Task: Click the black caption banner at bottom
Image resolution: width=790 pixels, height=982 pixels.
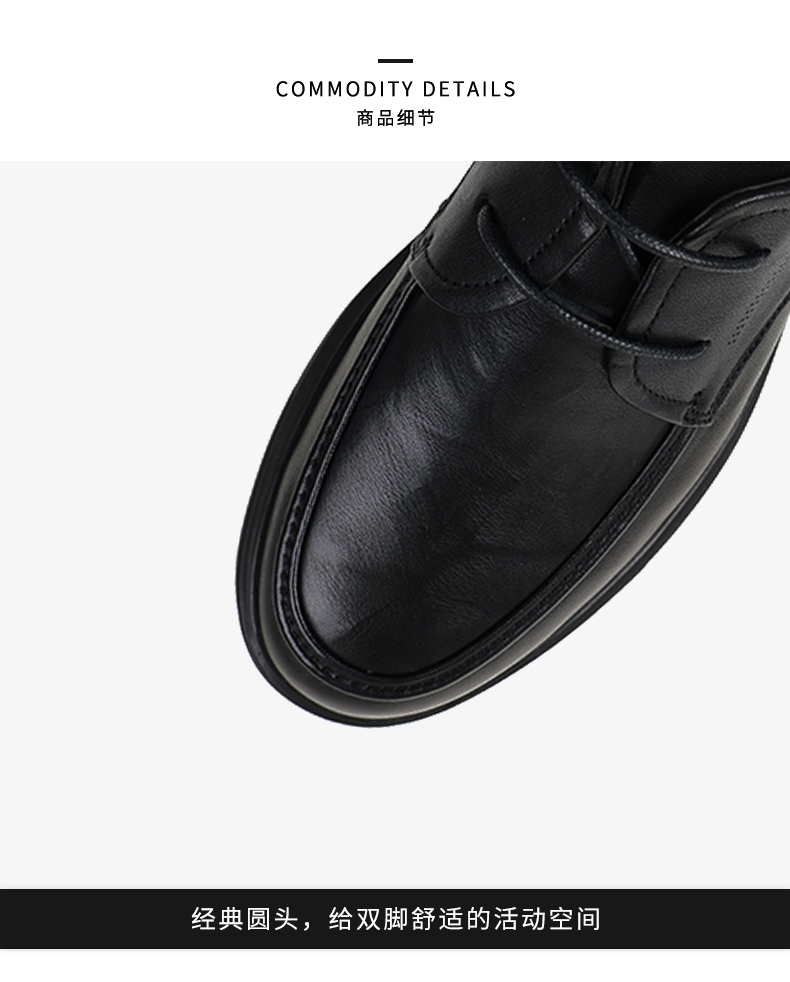Action: (395, 918)
